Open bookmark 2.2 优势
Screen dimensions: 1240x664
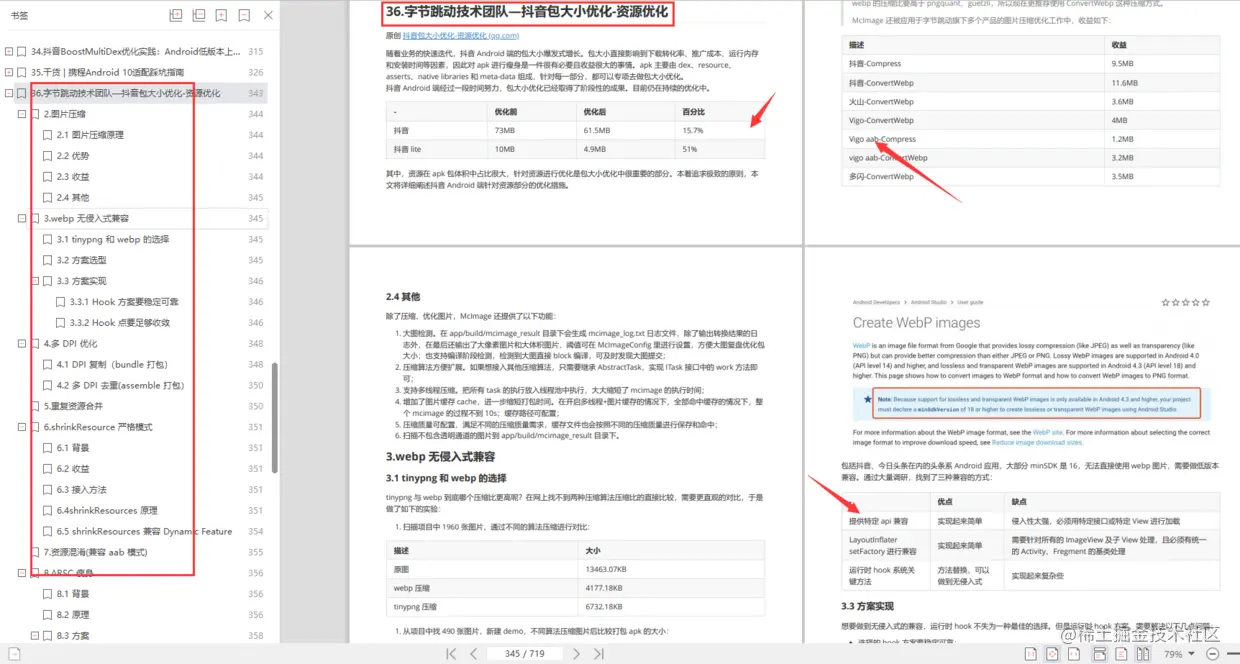[73, 156]
